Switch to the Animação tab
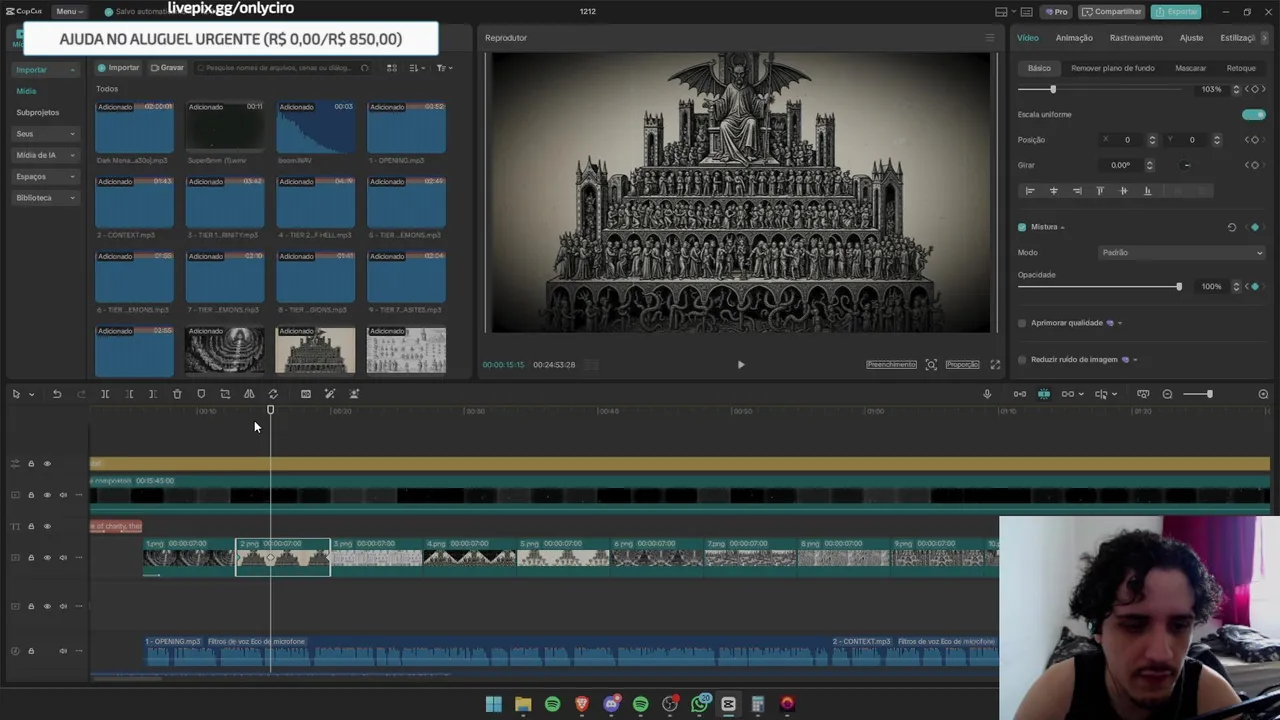The height and width of the screenshot is (720, 1280). [1074, 38]
